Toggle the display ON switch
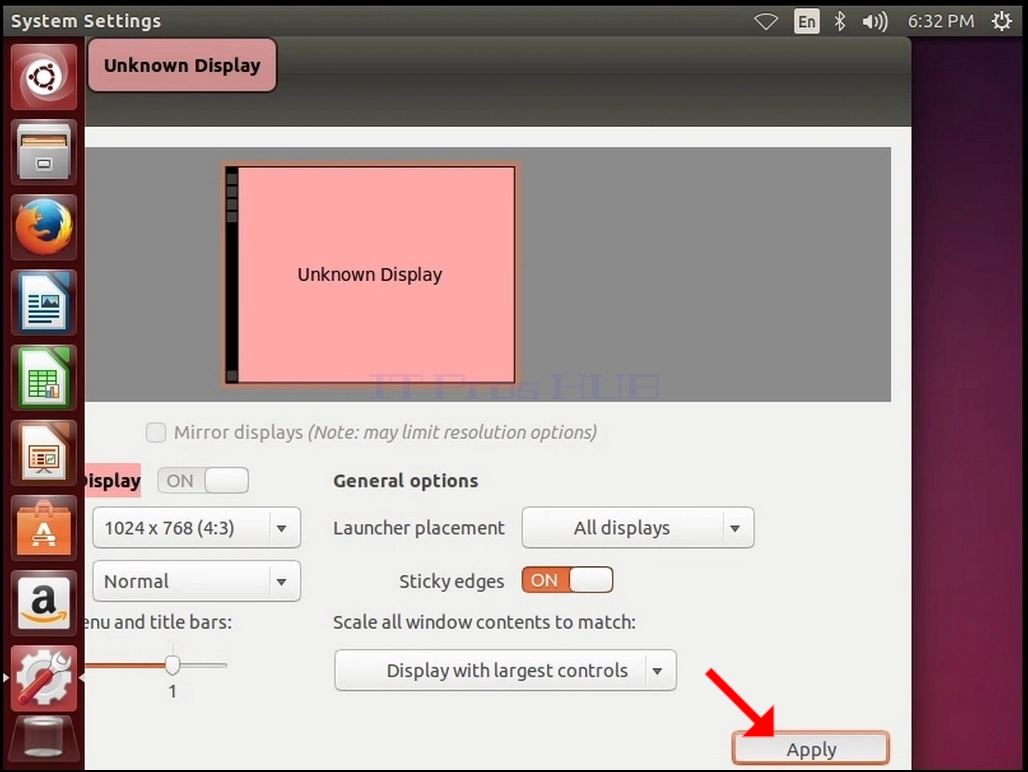1028x772 pixels. (x=203, y=480)
